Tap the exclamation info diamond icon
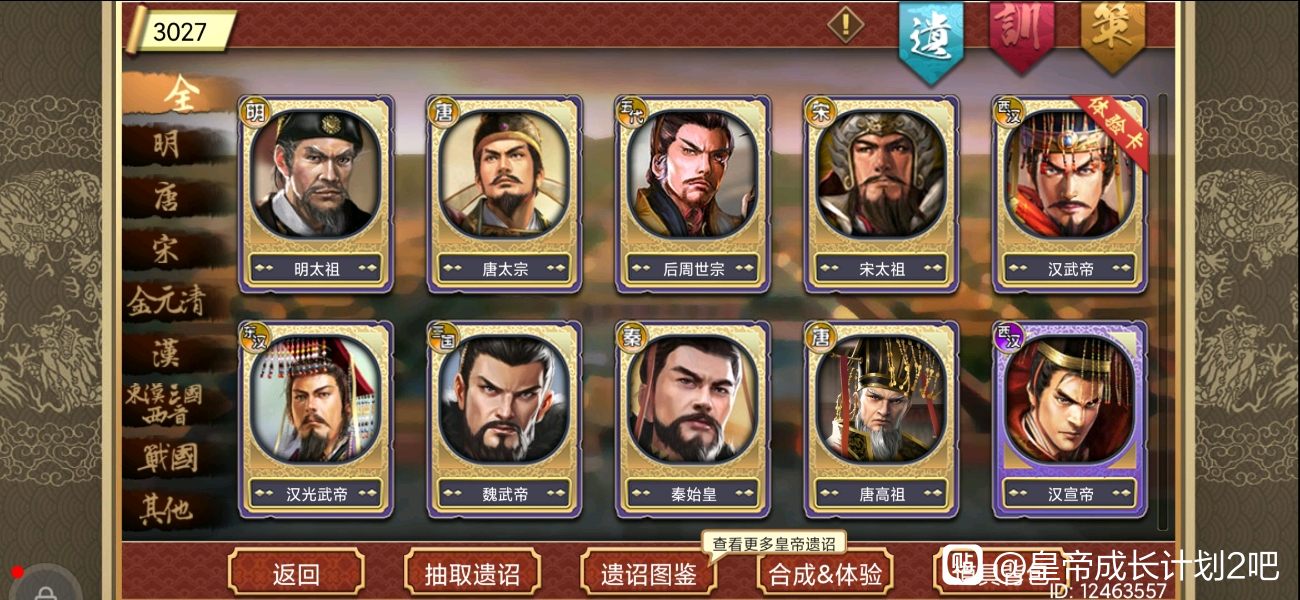This screenshot has height=600, width=1300. pos(846,23)
